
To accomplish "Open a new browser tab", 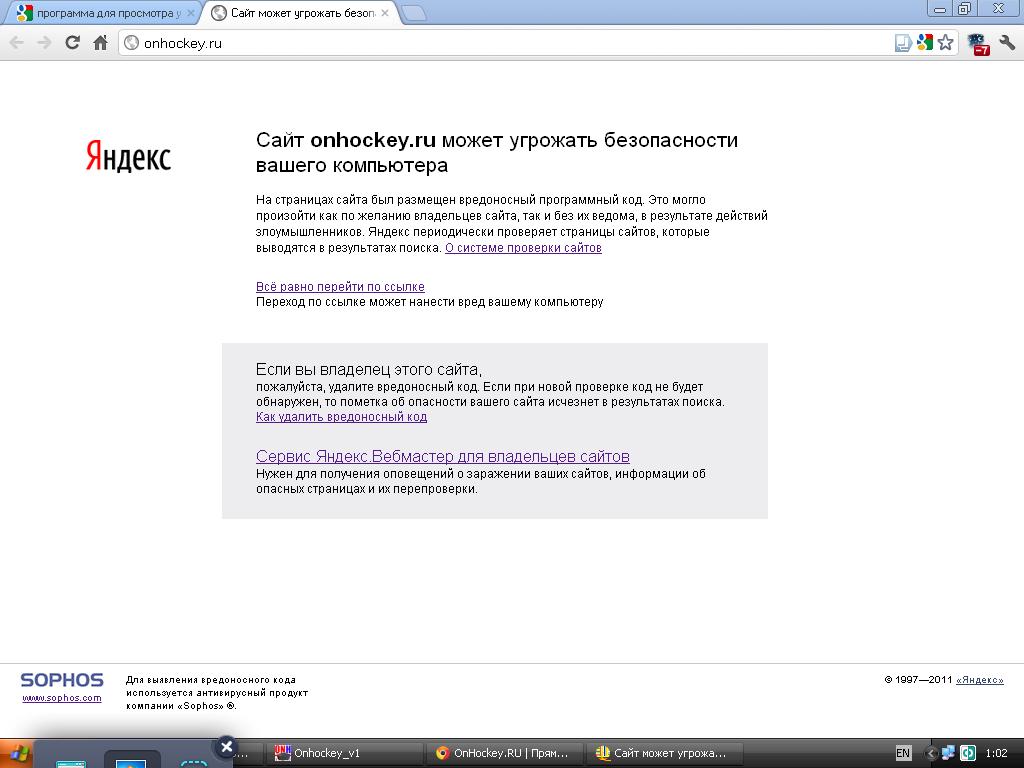I will (x=413, y=13).
